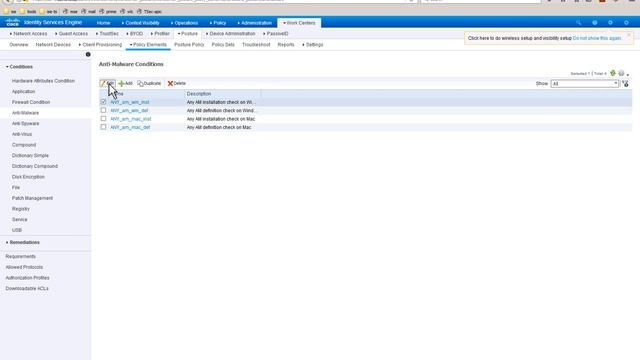Expand the TrustSec submenu

click(107, 33)
